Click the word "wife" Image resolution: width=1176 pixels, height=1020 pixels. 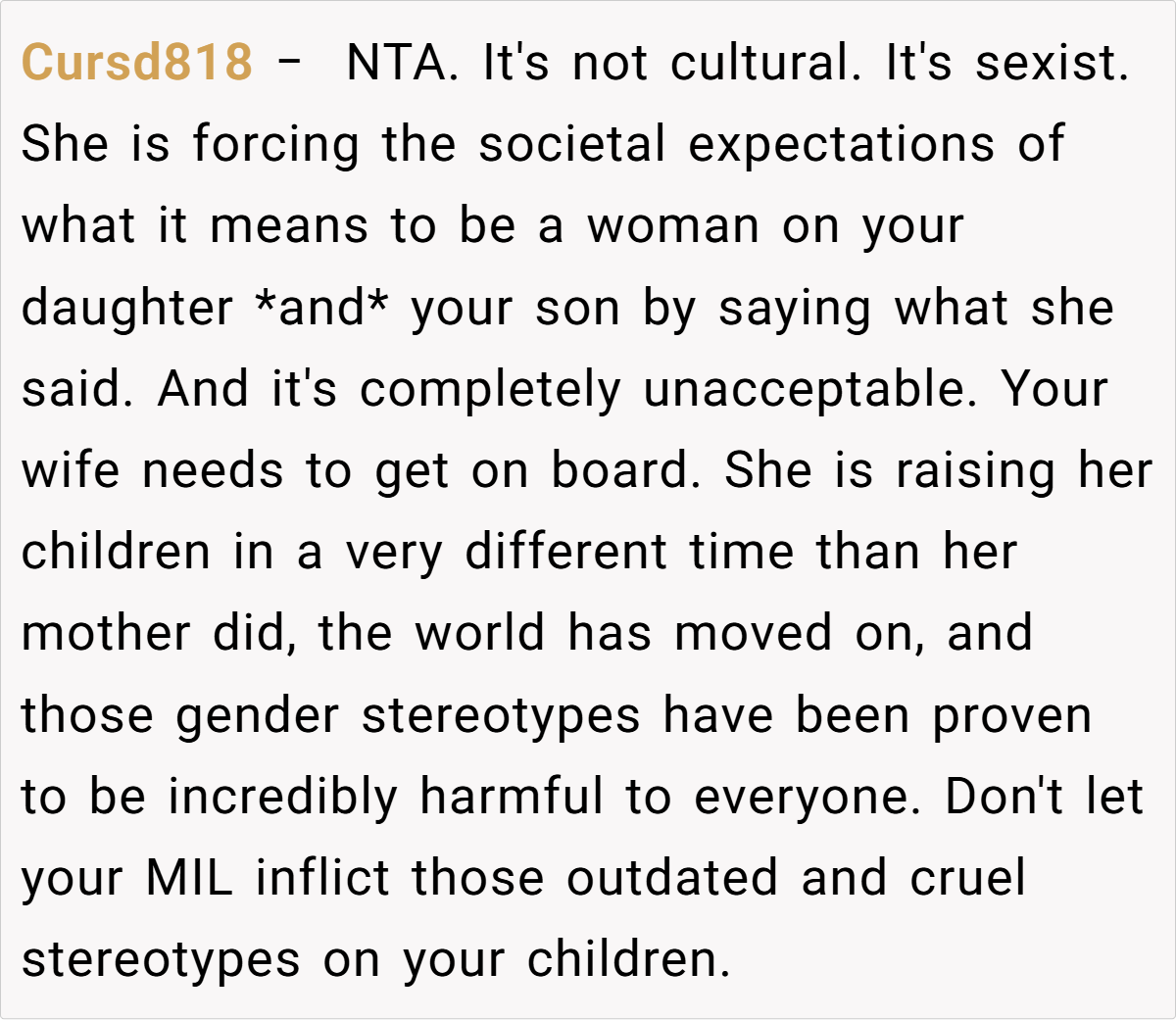tap(71, 471)
